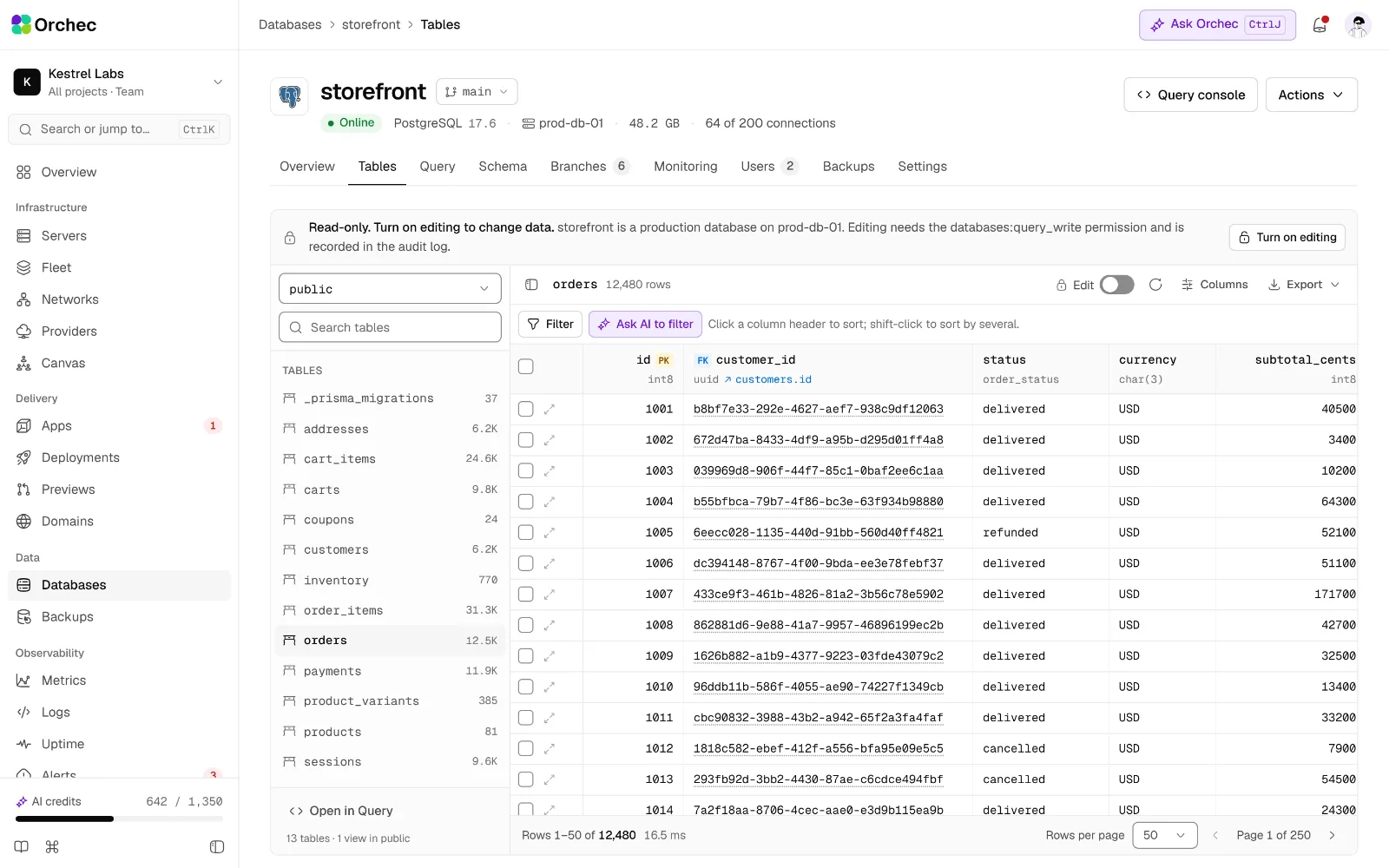Screen dimensions: 1389x868
Task: Open Logs in sidebar
Action: (120, 712)
